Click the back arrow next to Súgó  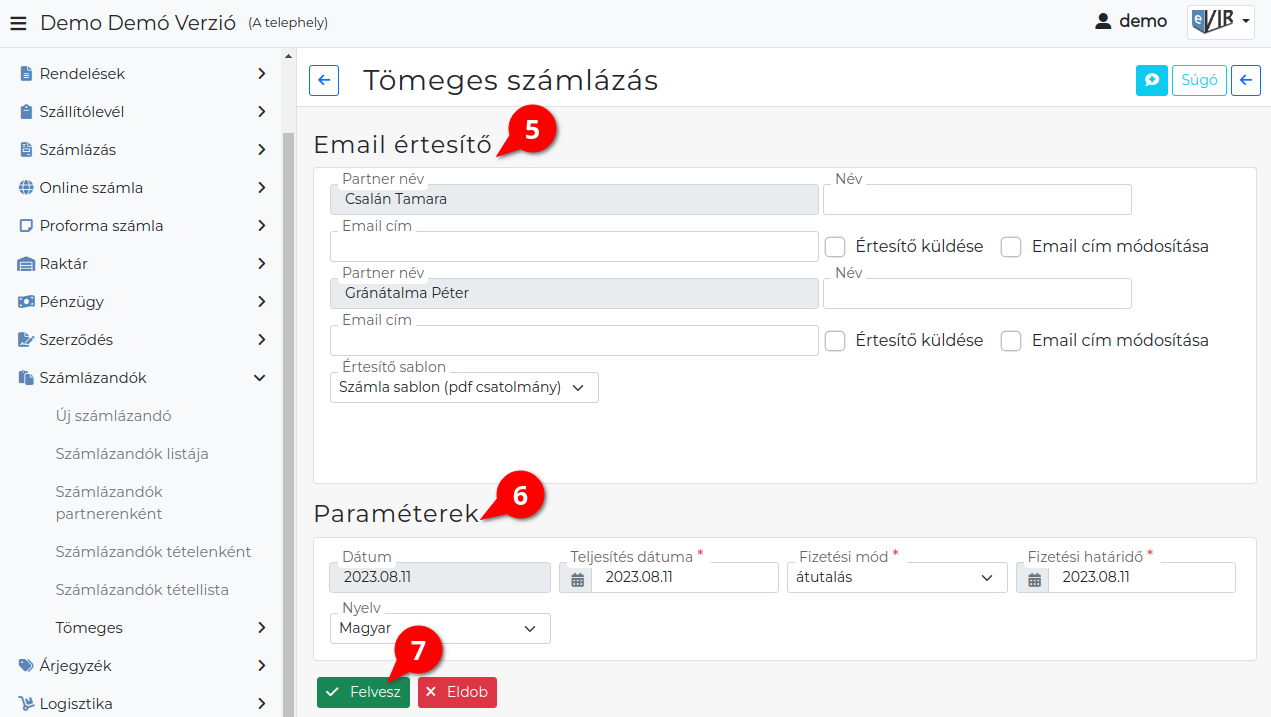point(1246,80)
